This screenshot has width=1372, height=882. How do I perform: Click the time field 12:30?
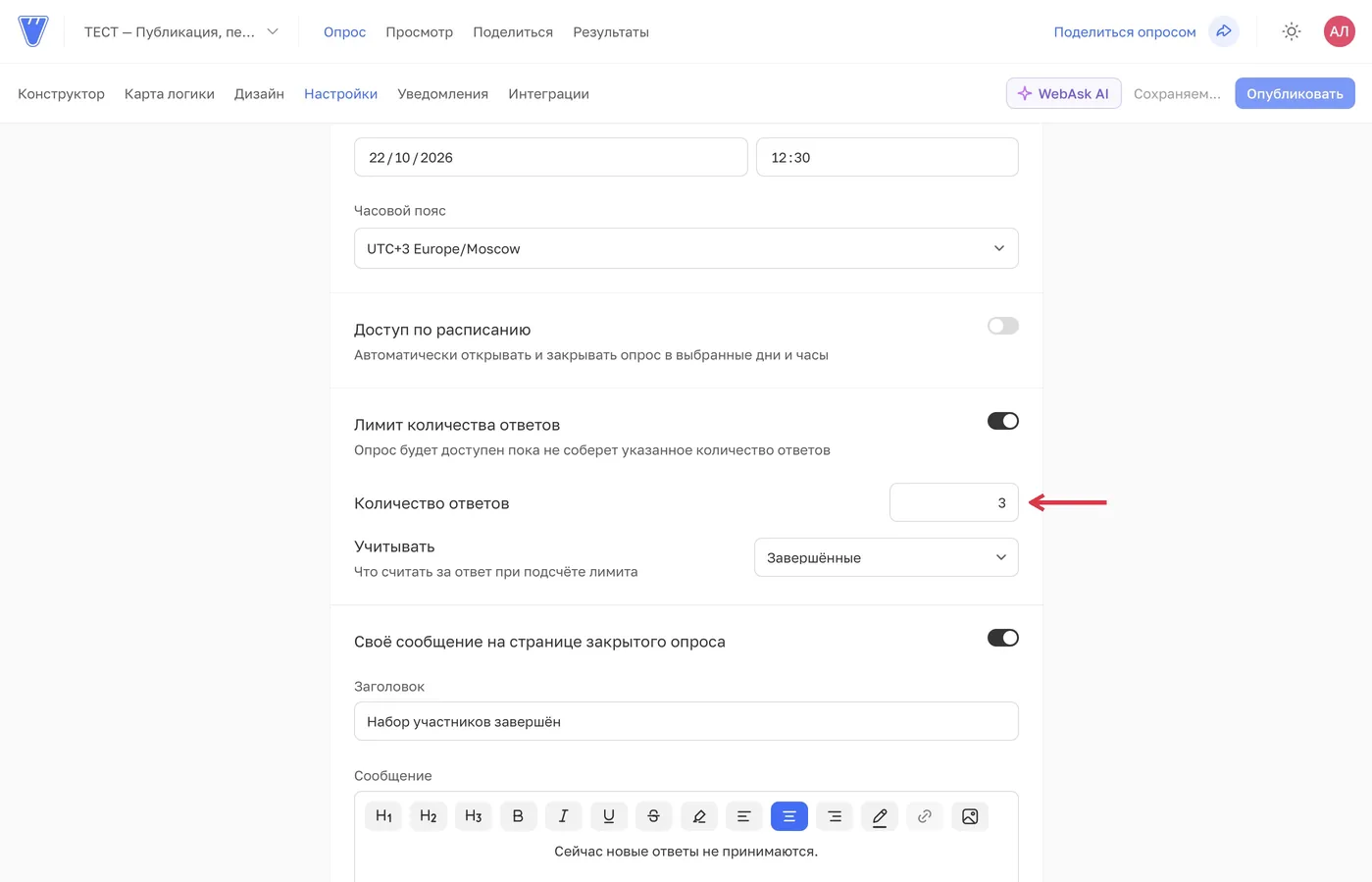[888, 157]
